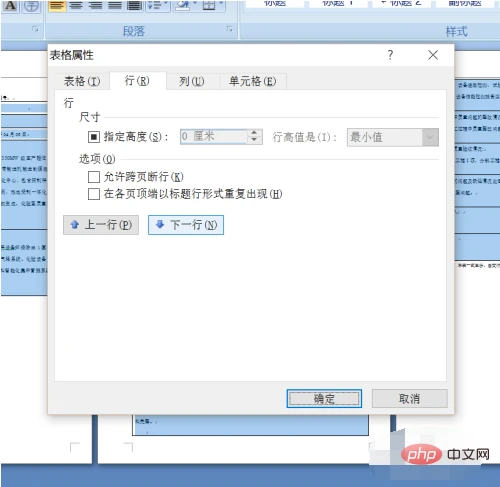Image resolution: width=500 pixels, height=487 pixels.
Task: Click the distributed alignment icon in the ribbon
Action: 134,6
